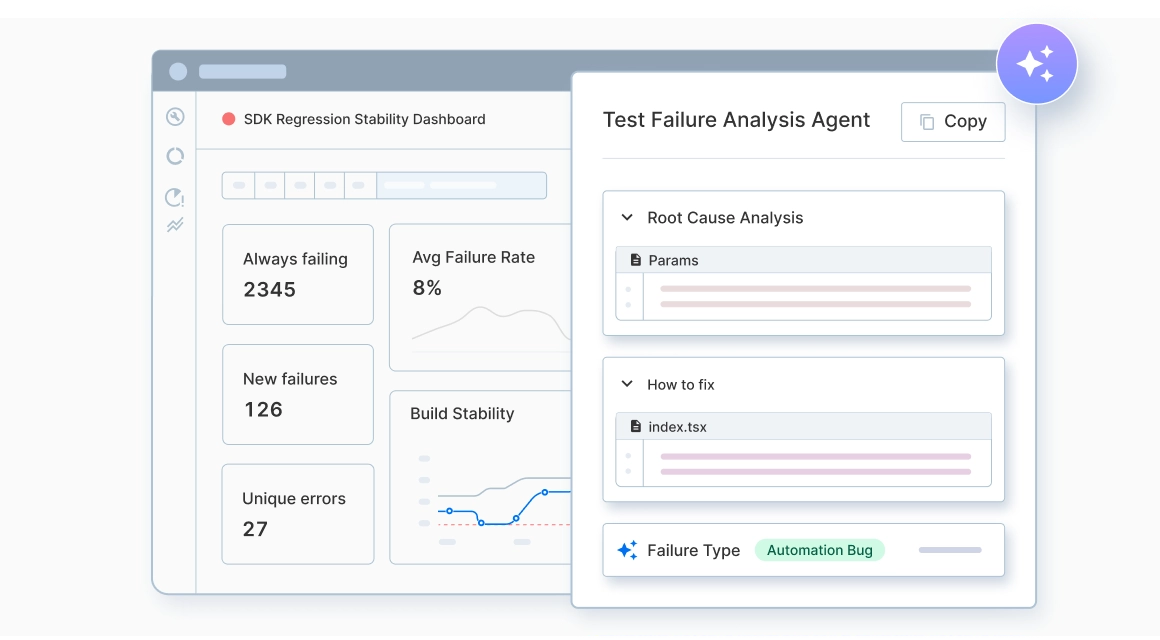Collapse the How to fix section
Image resolution: width=1160 pixels, height=640 pixels.
pyautogui.click(x=627, y=383)
